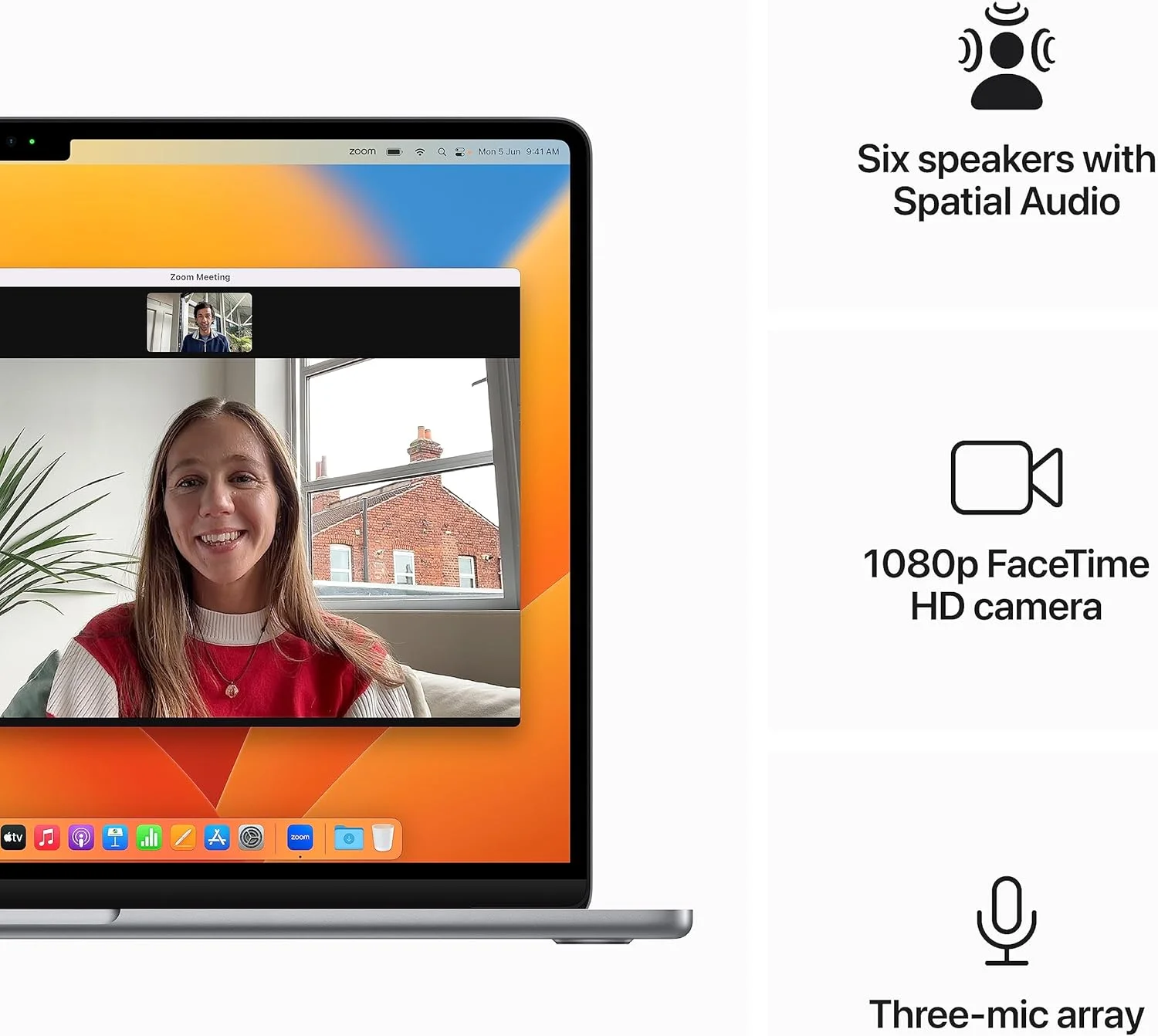Open Control Center from menu bar
1158x1036 pixels.
click(x=460, y=152)
